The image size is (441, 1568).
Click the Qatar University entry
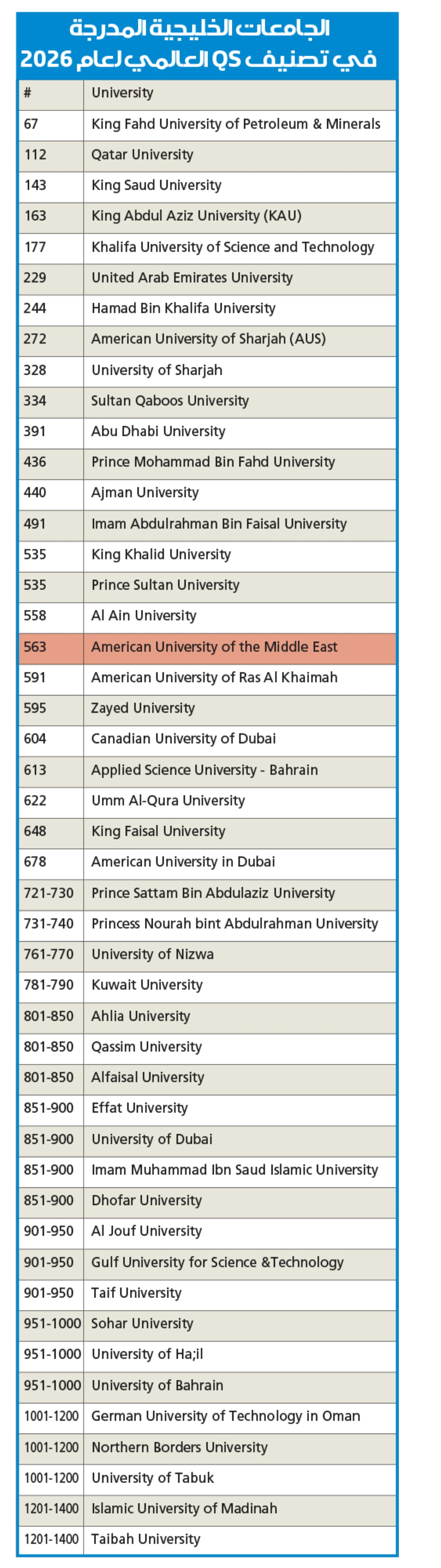[142, 155]
